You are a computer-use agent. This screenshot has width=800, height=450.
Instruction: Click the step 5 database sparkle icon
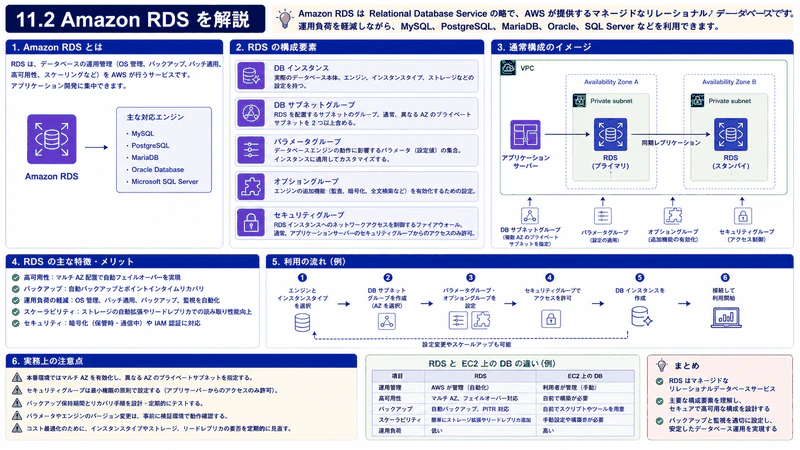click(x=641, y=316)
